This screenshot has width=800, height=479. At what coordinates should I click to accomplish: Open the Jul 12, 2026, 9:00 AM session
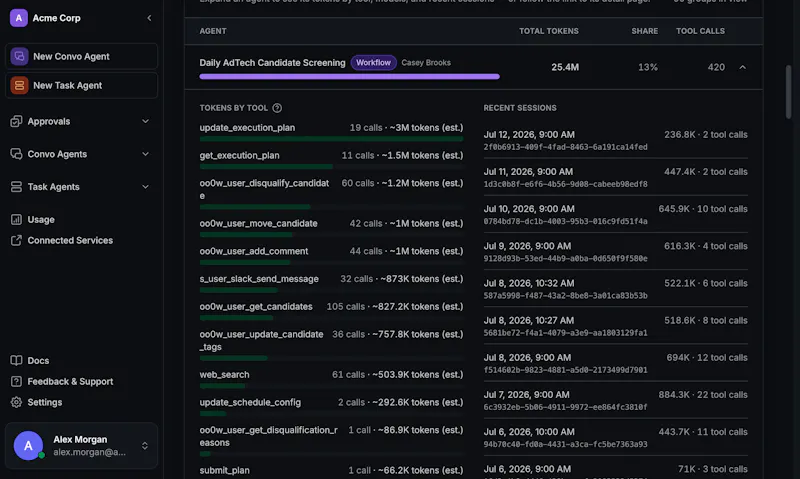point(615,140)
